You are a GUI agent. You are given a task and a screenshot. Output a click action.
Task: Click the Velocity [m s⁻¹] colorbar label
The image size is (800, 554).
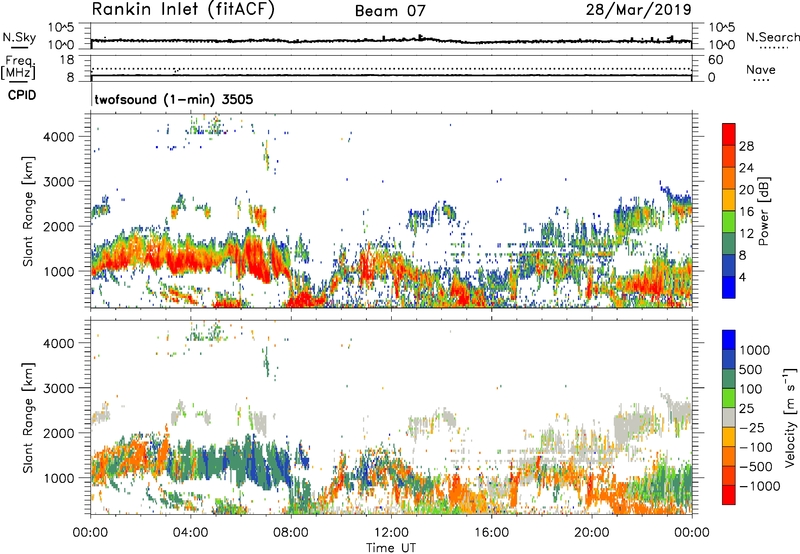point(790,417)
